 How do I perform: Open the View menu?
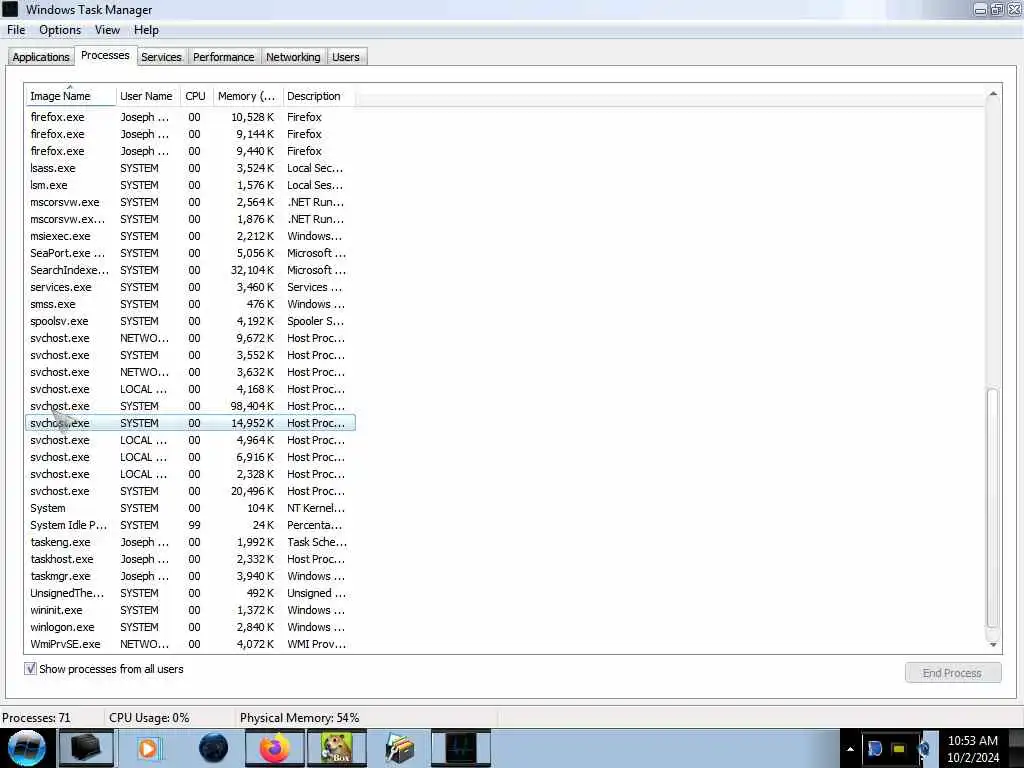tap(107, 30)
